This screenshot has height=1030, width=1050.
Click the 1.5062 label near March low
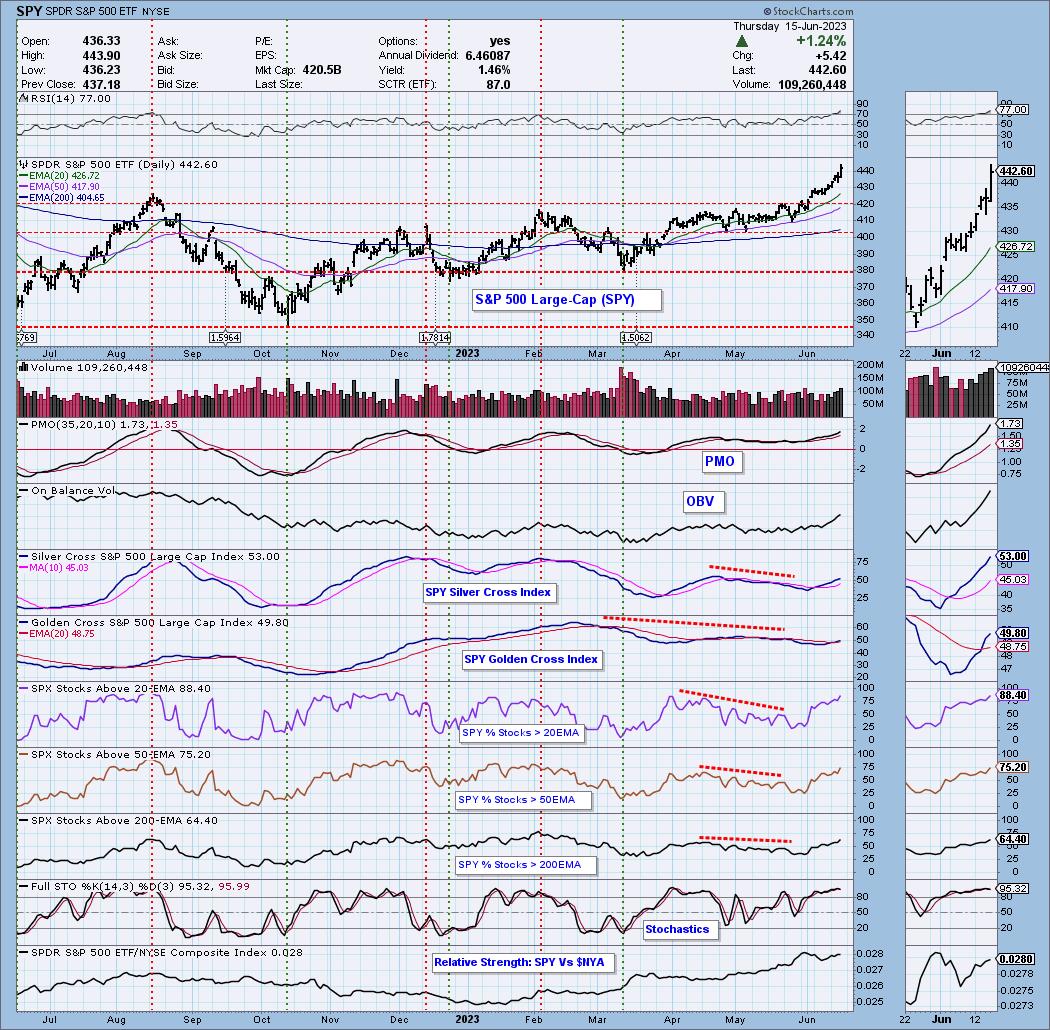(635, 338)
